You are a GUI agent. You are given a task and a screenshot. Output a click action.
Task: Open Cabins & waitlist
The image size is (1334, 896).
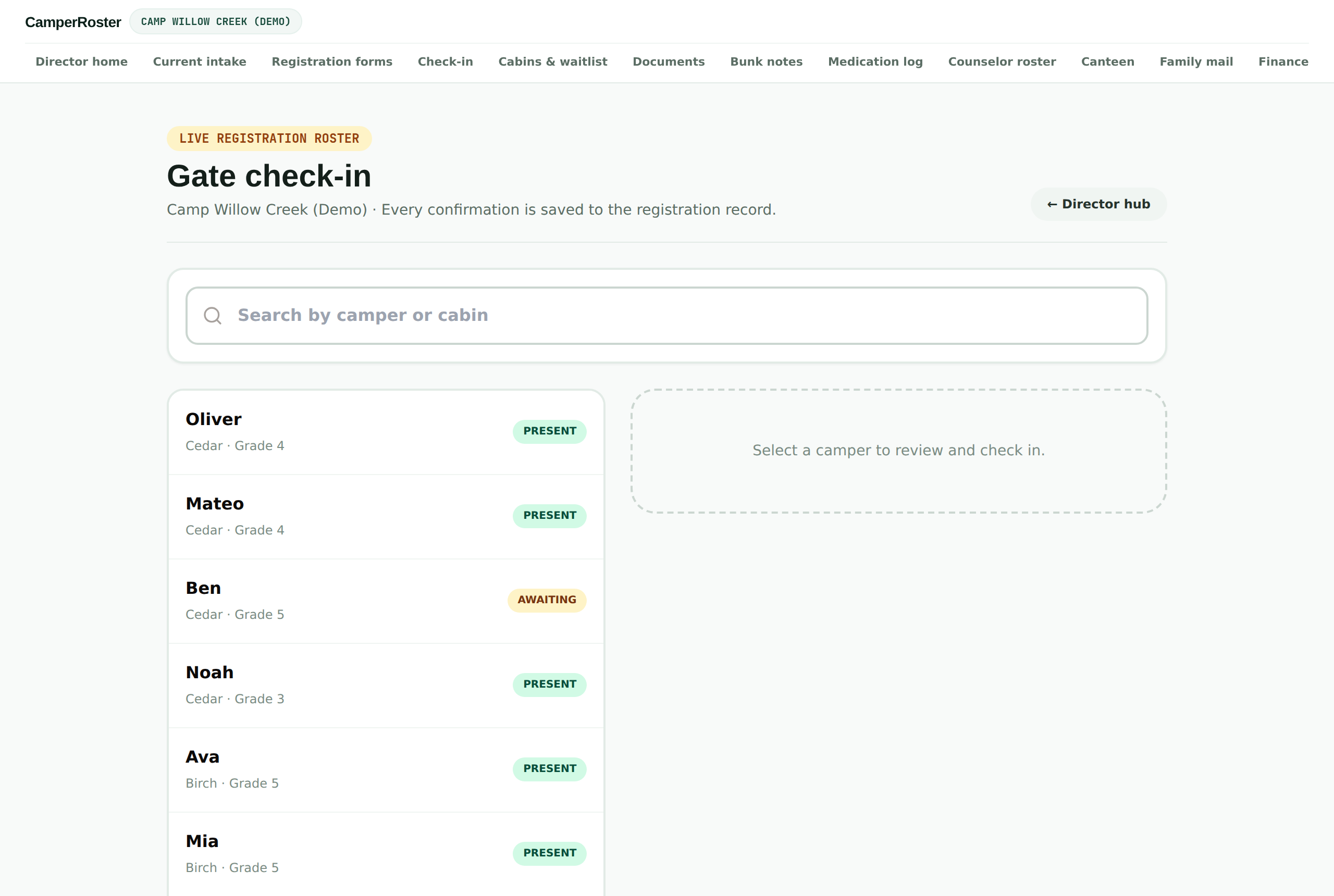click(553, 61)
